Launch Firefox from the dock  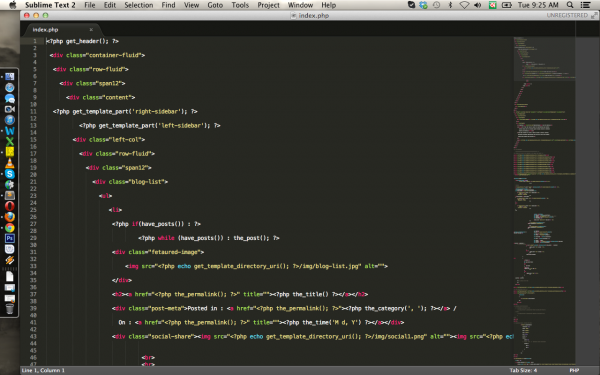(x=10, y=217)
